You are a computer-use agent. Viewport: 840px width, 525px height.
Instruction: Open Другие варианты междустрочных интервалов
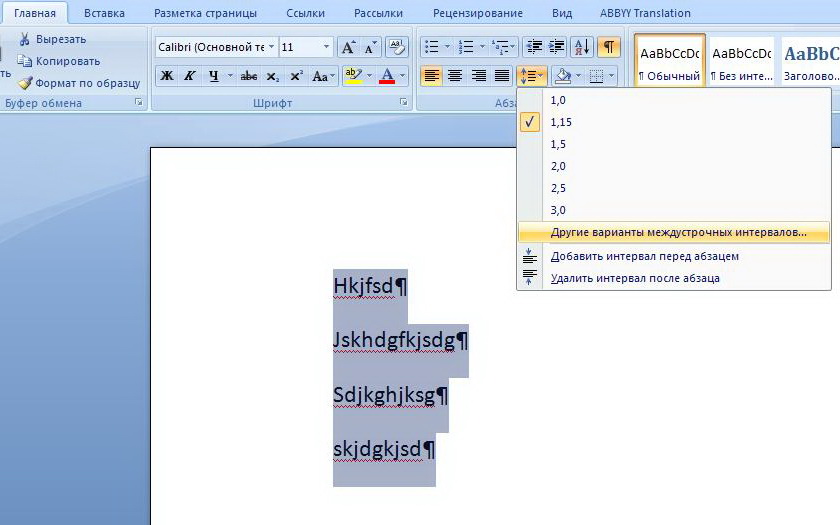tap(677, 232)
